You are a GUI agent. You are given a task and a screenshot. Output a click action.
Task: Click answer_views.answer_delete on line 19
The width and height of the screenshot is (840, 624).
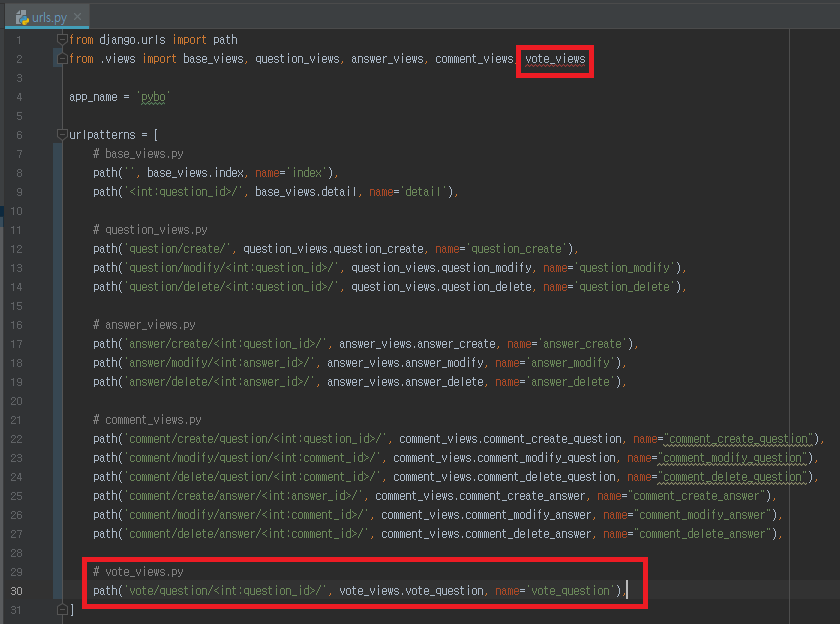point(406,382)
